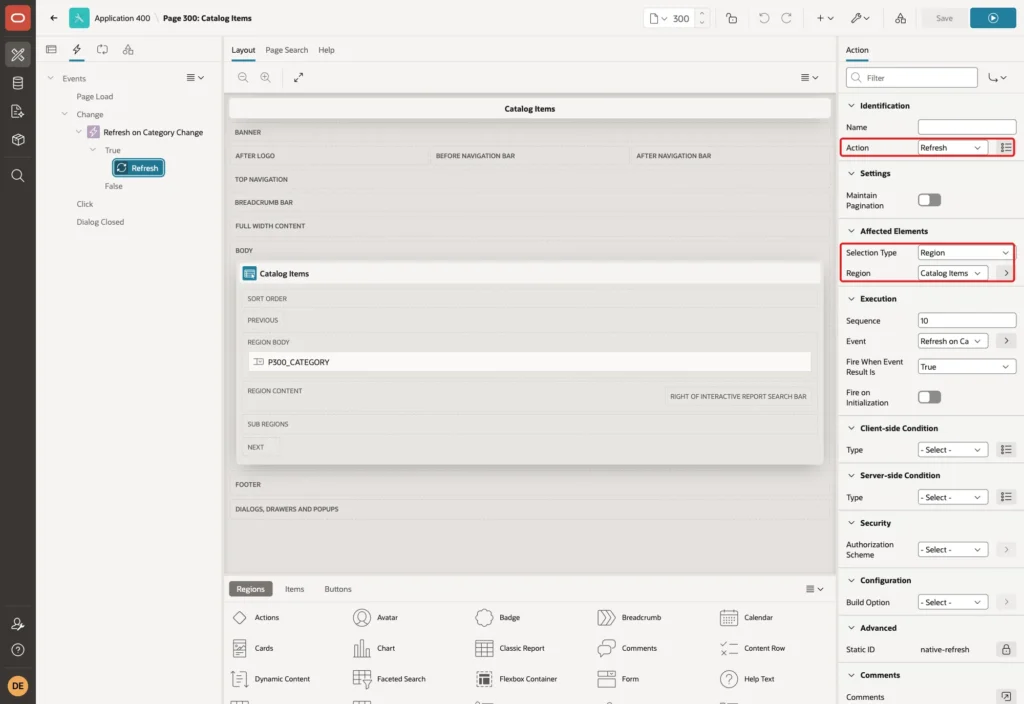Select the Buttons gallery tab

tap(338, 589)
